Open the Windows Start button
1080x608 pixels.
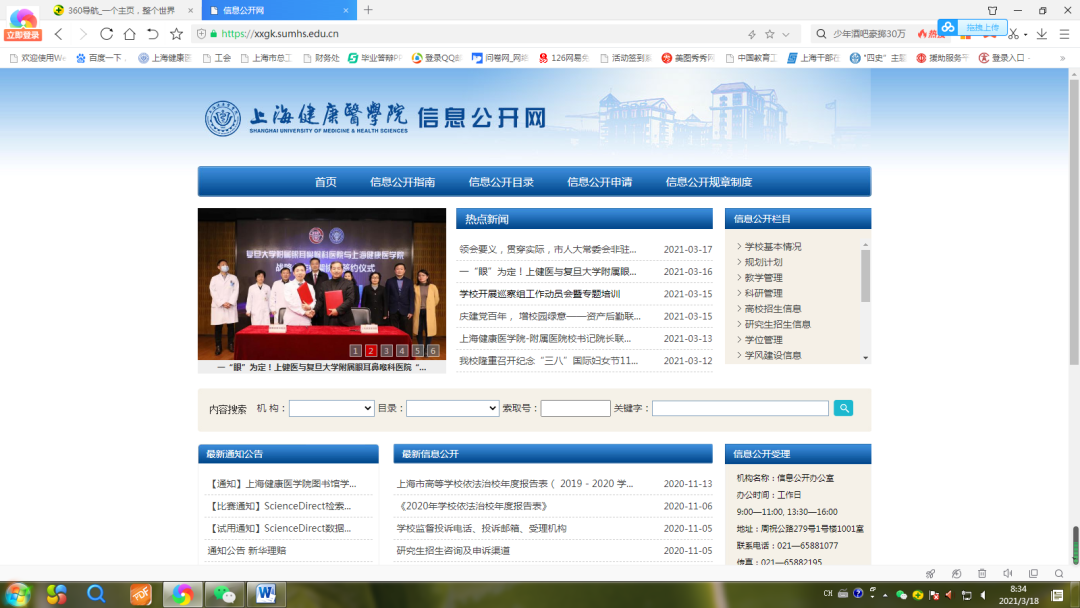point(17,594)
